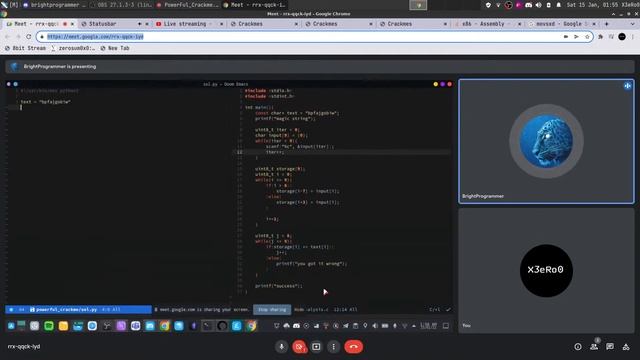Image resolution: width=640 pixels, height=360 pixels.
Task: Switch to the Live streaming tab
Action: coord(189,24)
